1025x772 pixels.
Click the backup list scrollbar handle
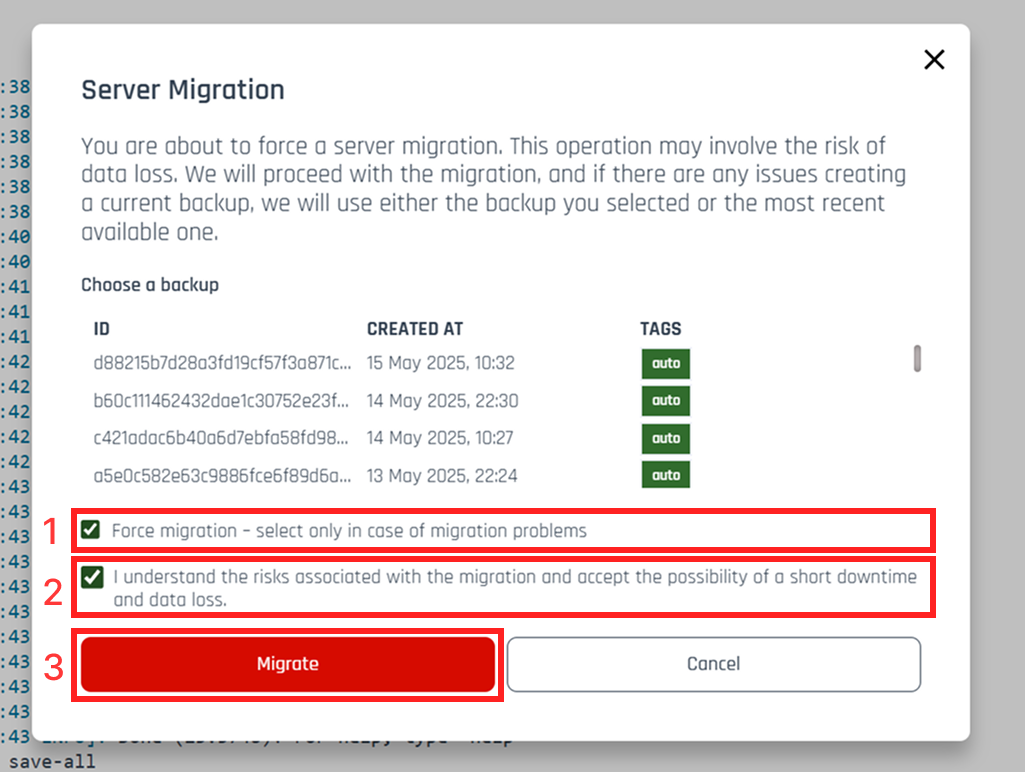point(917,359)
